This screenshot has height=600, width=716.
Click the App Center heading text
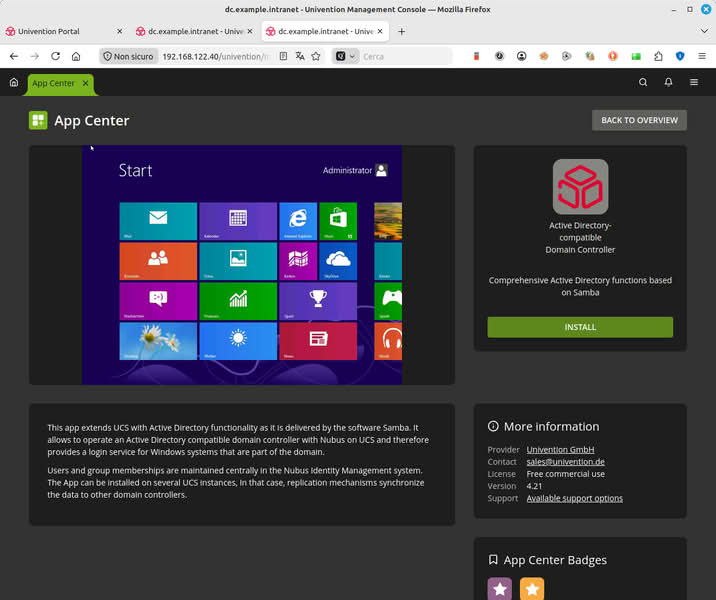[92, 121]
